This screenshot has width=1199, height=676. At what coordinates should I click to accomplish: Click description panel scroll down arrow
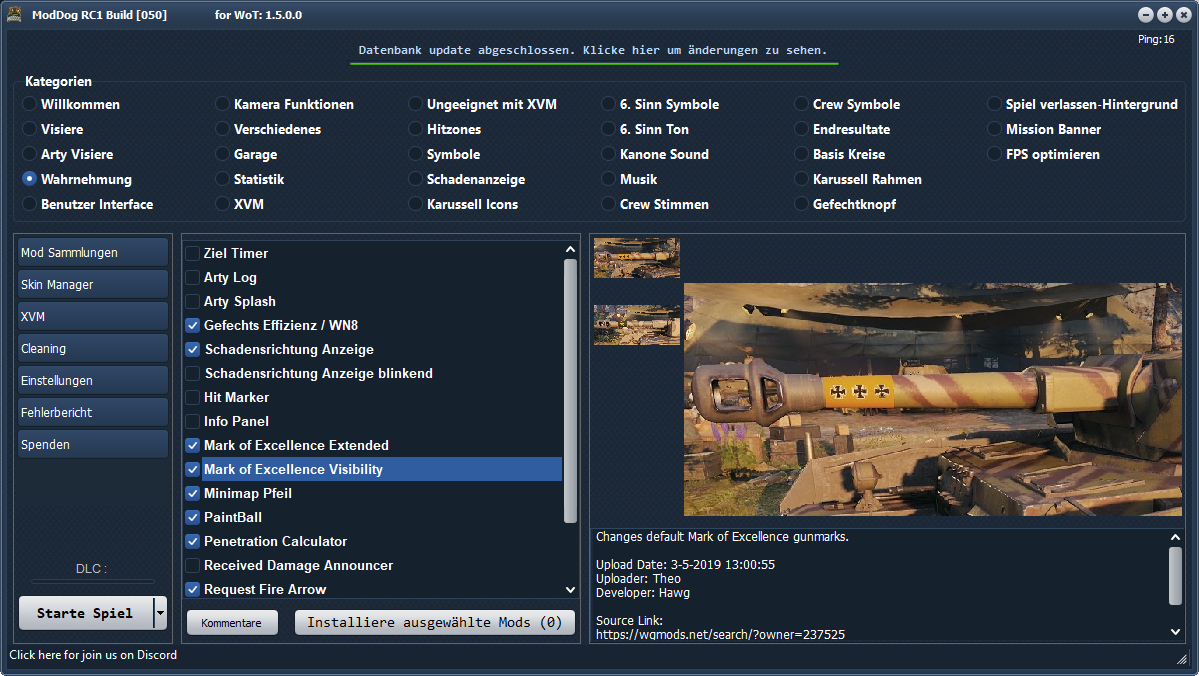point(1175,632)
